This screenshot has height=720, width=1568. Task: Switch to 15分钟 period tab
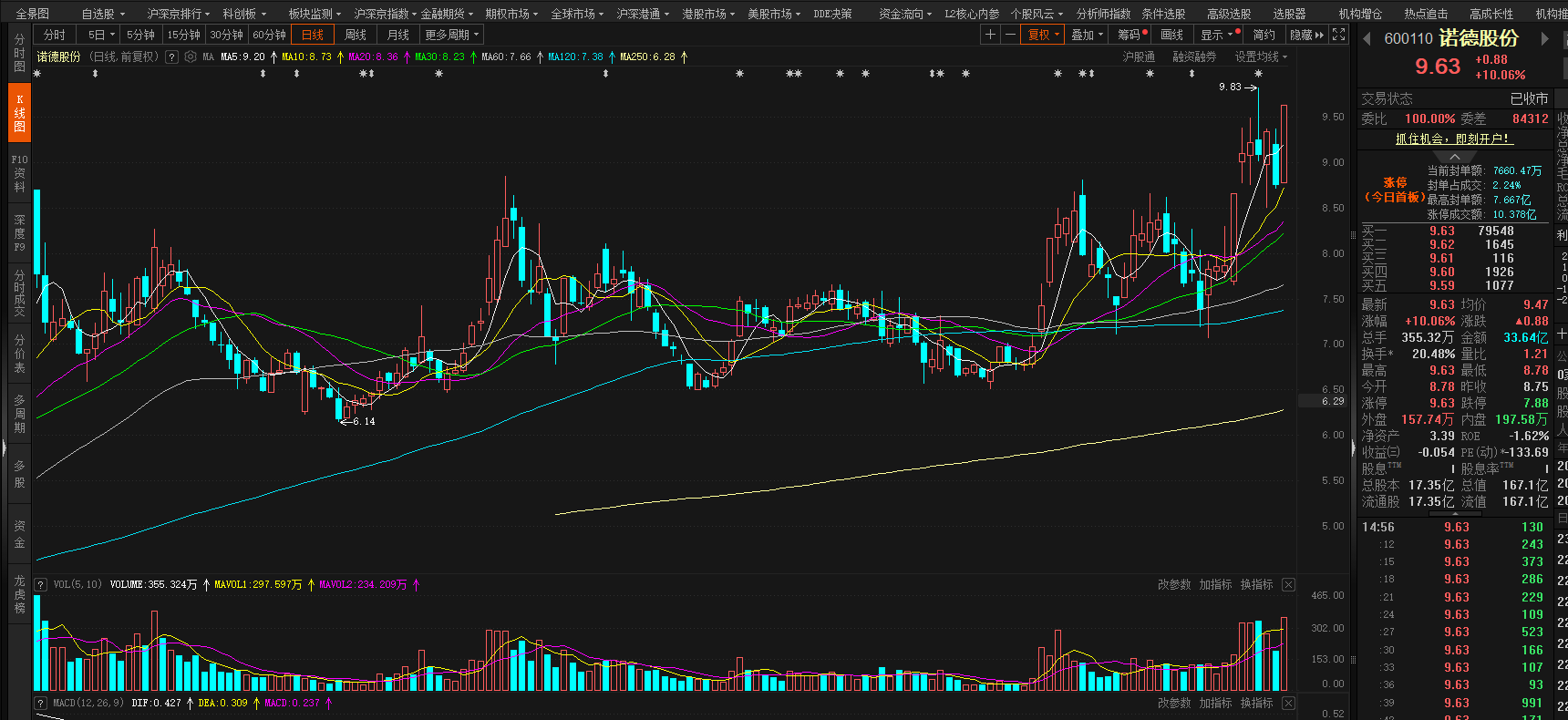click(183, 35)
